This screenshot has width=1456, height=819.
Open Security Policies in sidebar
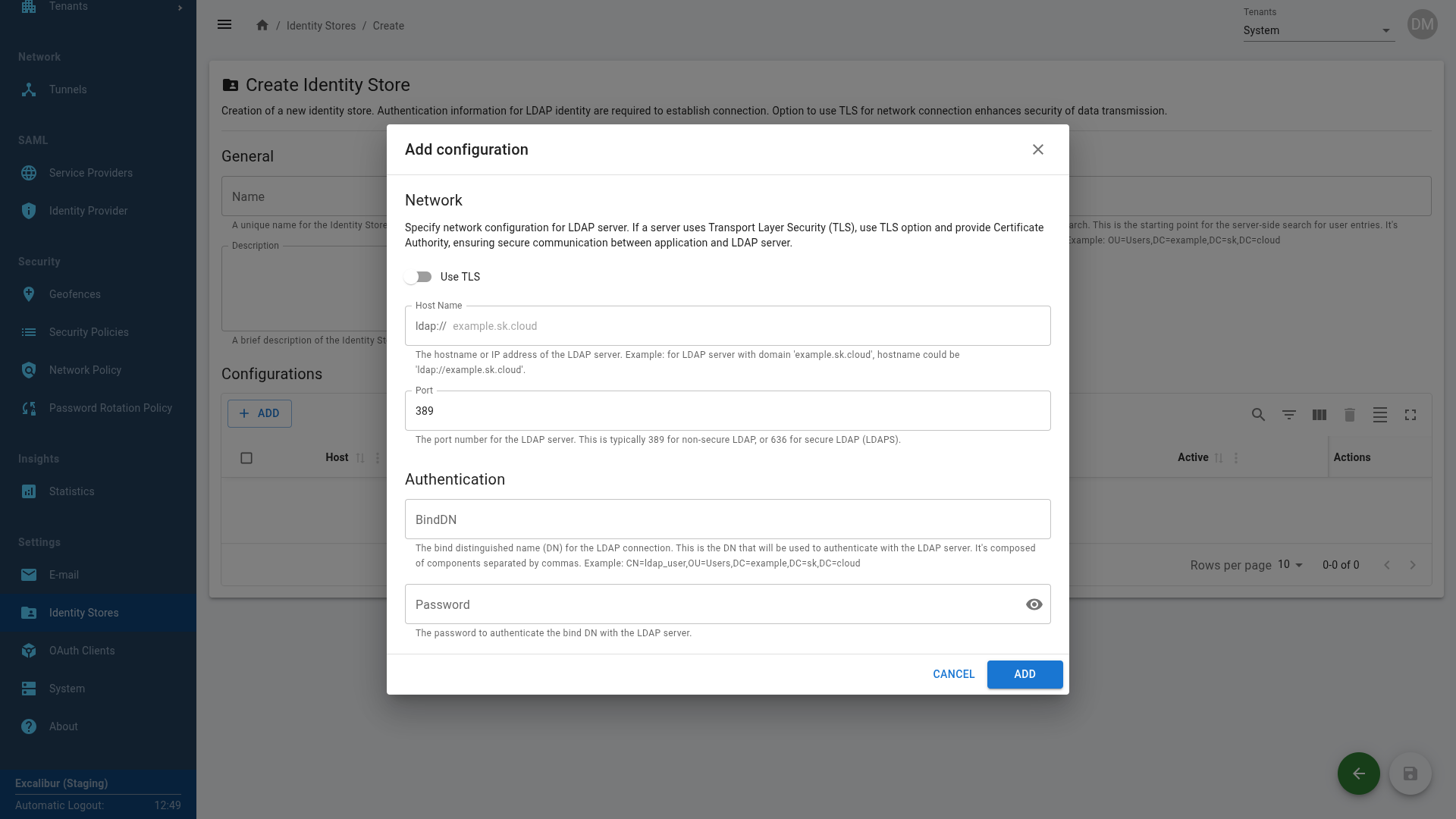(89, 332)
